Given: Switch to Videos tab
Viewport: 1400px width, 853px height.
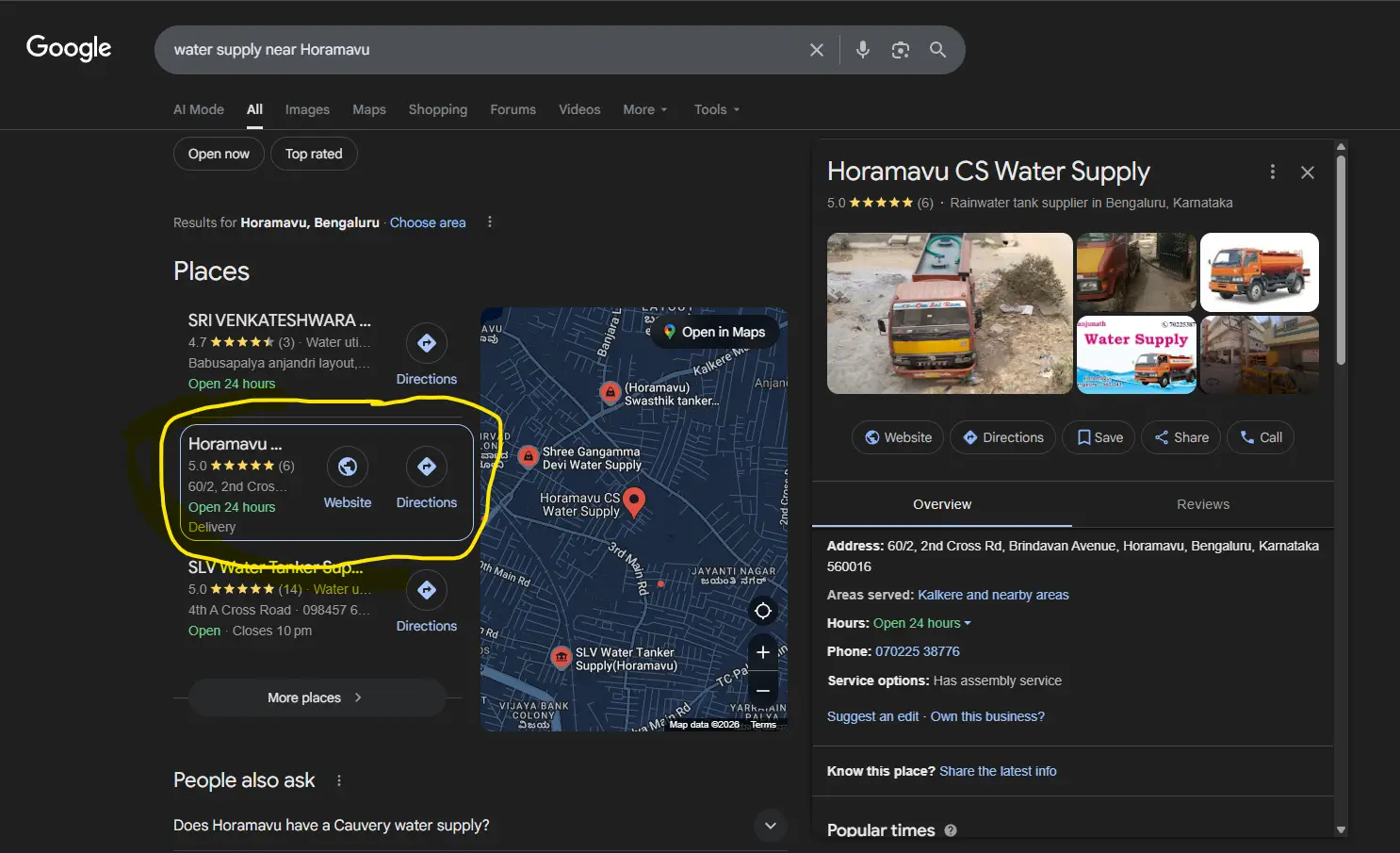Looking at the screenshot, I should (579, 109).
